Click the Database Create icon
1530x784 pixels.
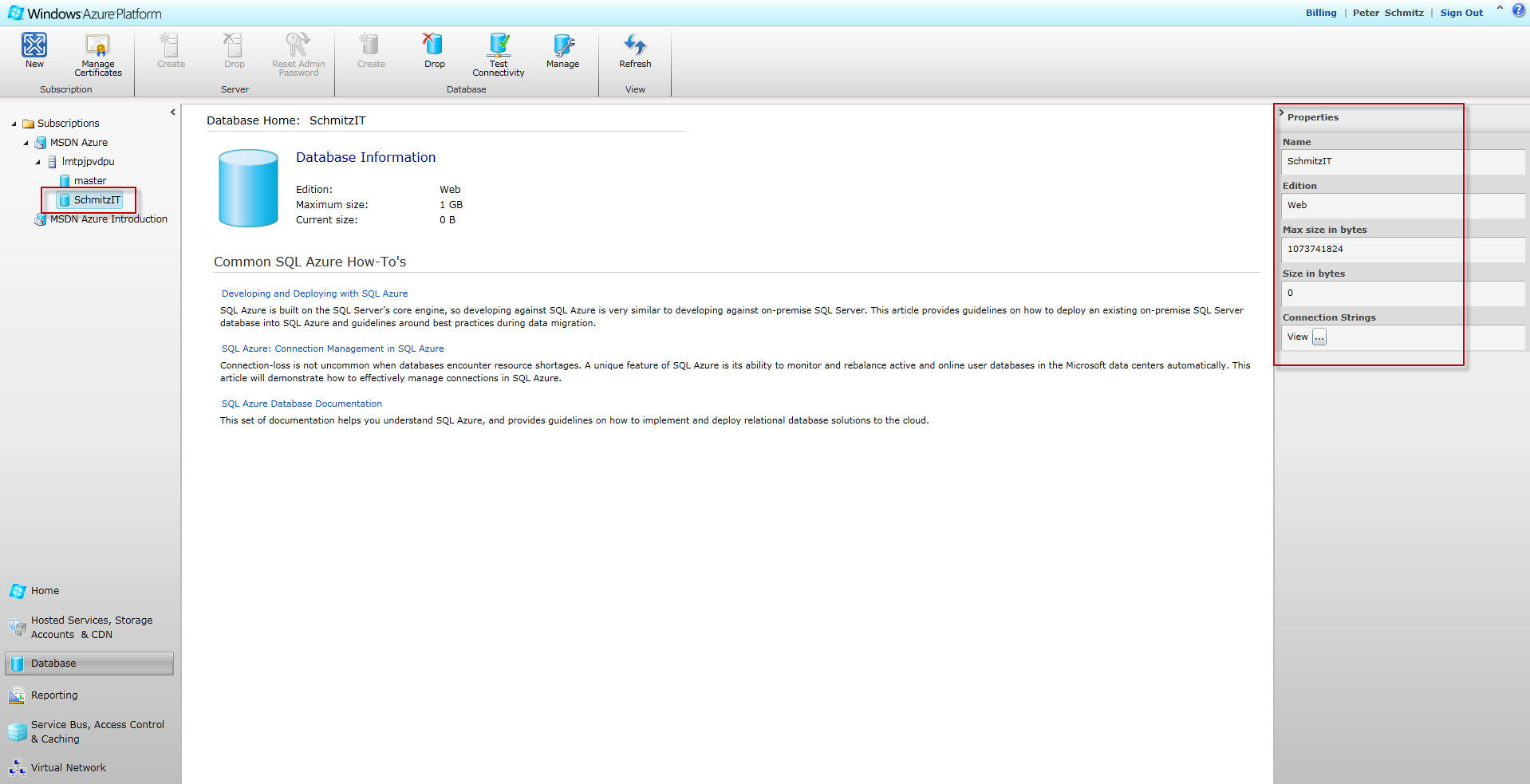tap(371, 45)
